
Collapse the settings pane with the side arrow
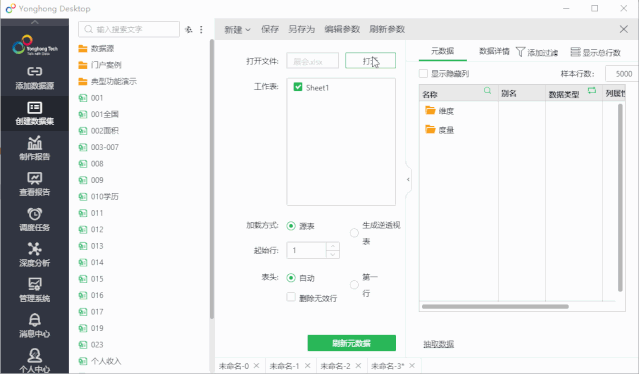[408, 179]
